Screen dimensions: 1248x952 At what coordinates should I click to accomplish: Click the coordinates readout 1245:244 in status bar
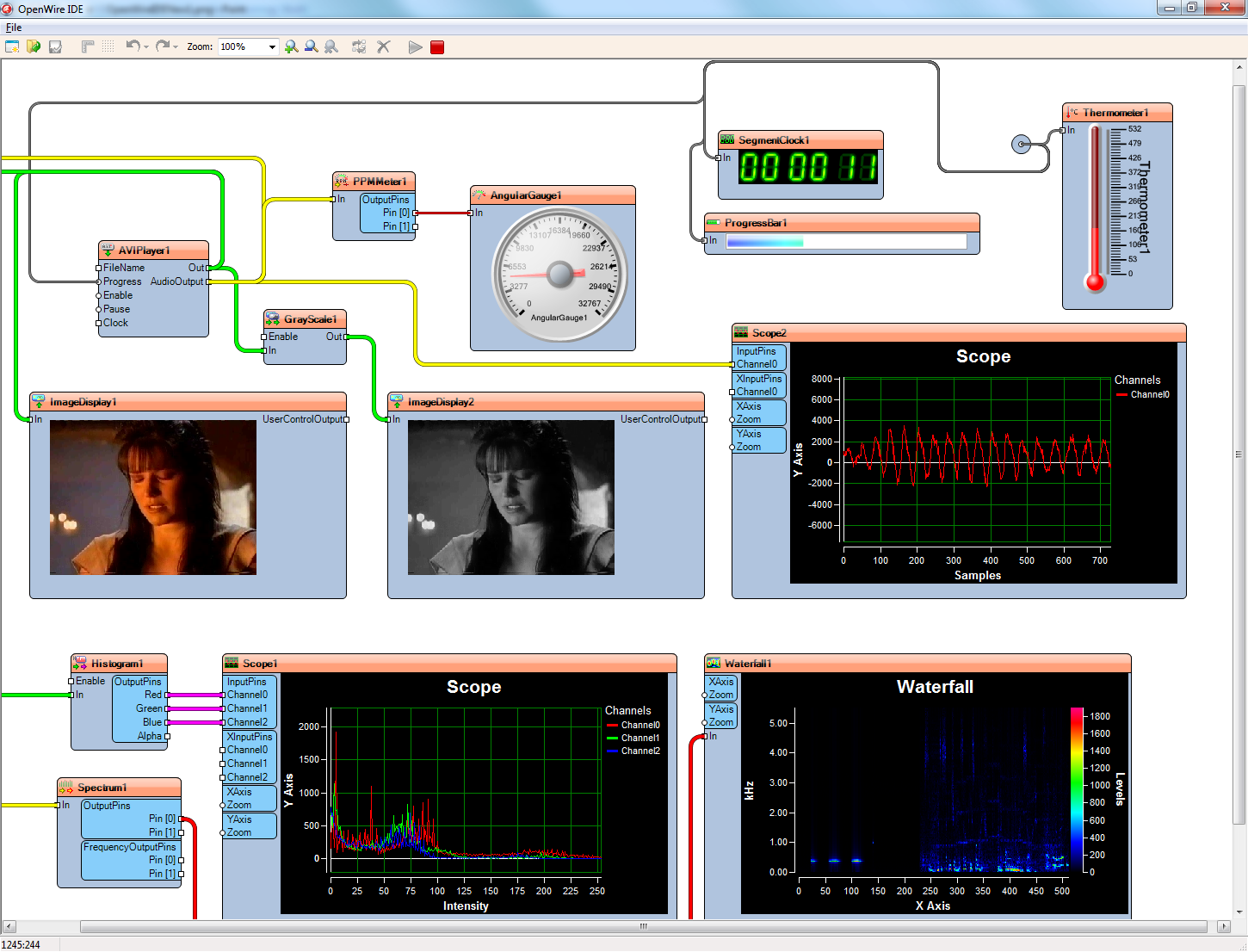click(21, 944)
